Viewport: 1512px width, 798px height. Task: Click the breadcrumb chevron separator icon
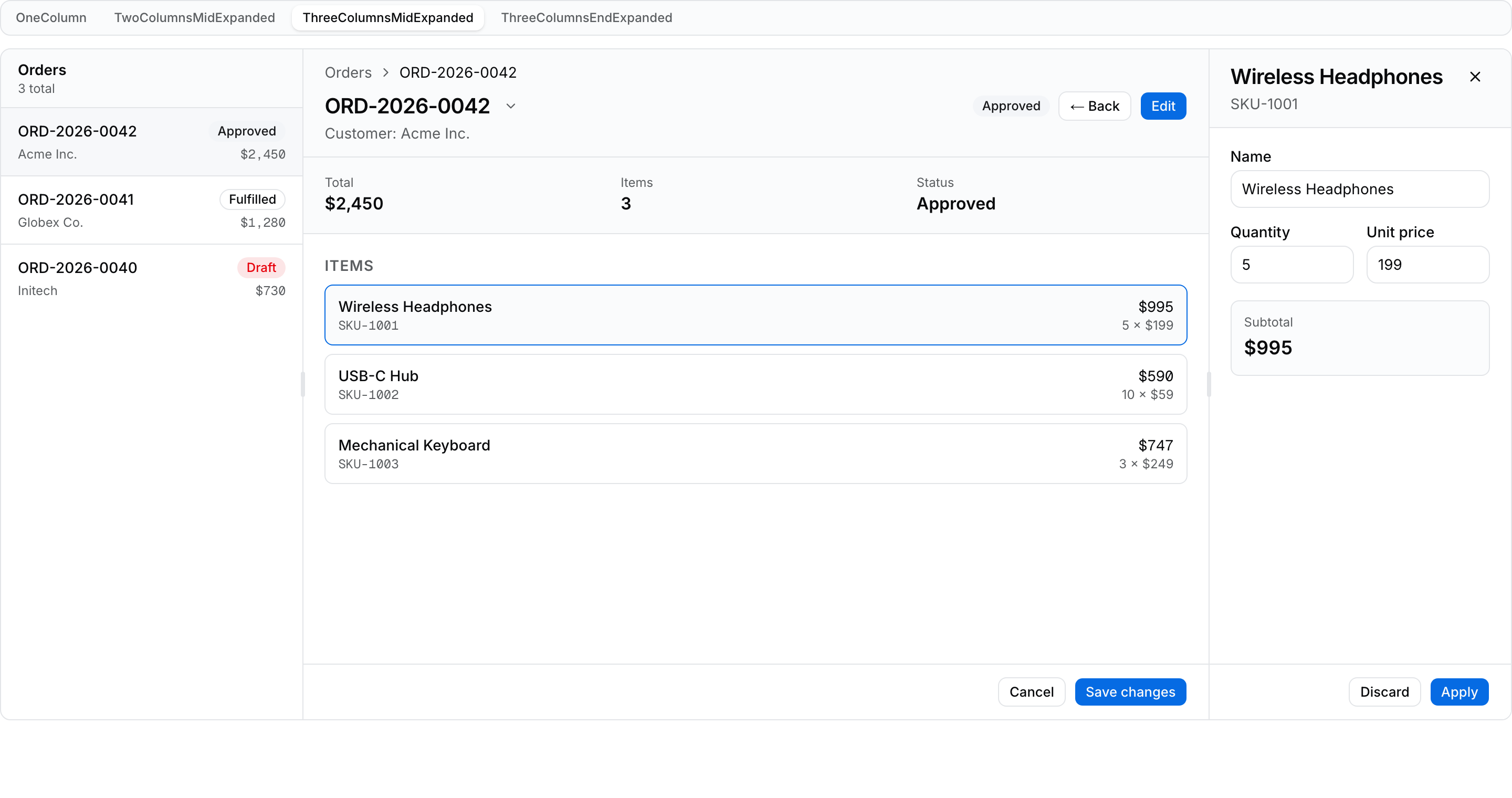pyautogui.click(x=386, y=73)
